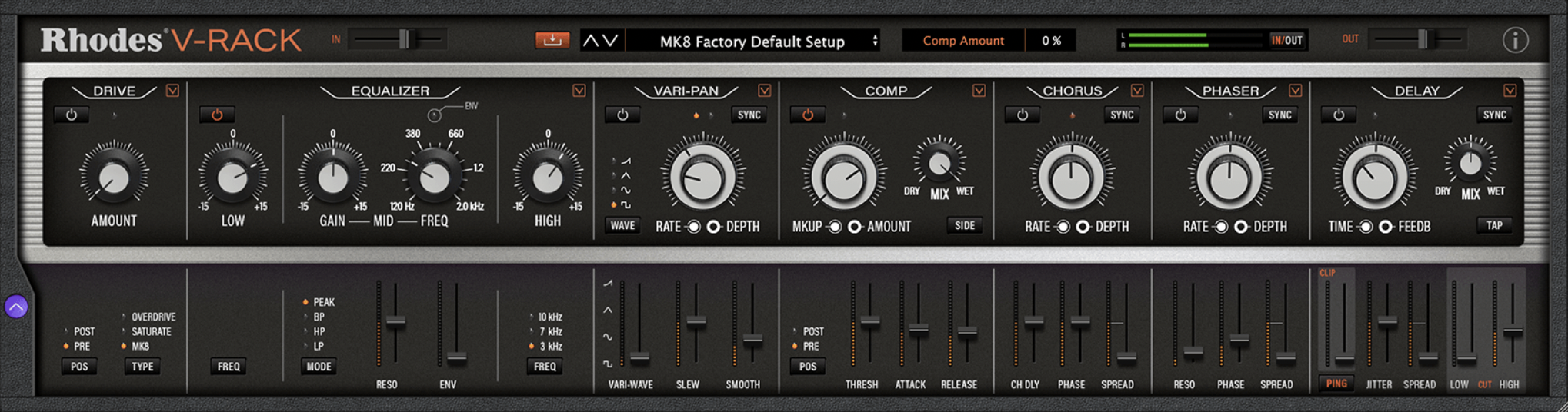Click the Low FREQ button

tap(229, 367)
